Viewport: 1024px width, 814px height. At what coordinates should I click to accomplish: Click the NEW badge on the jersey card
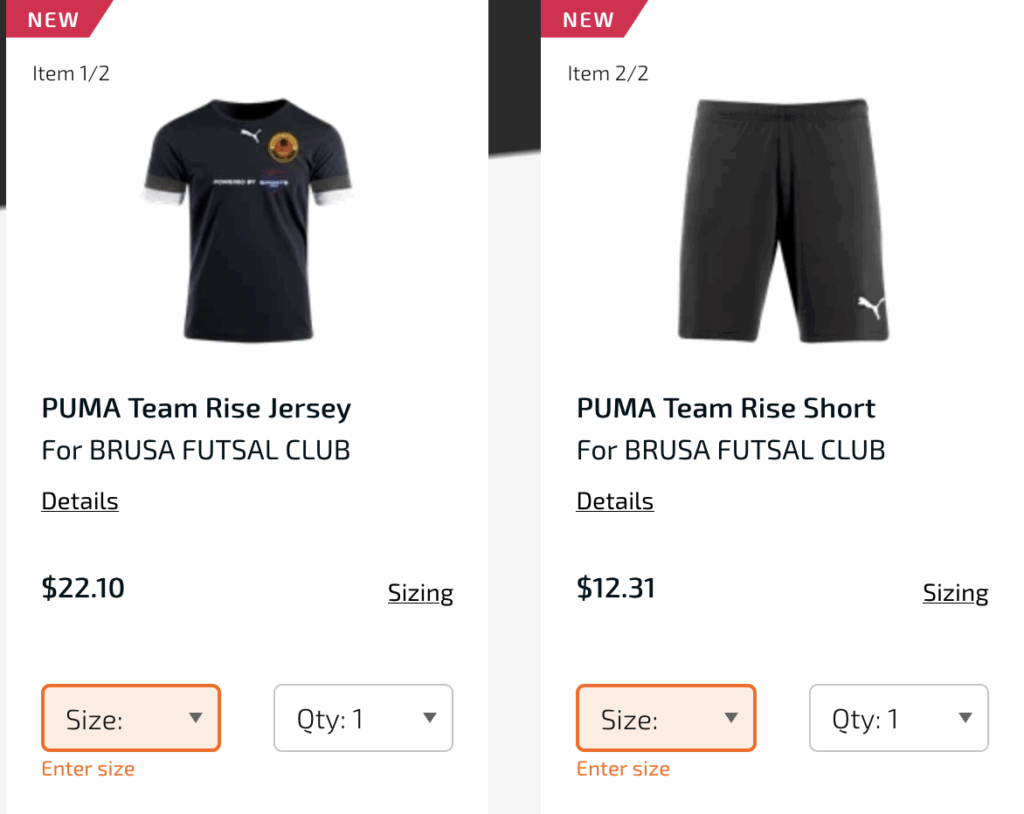point(53,19)
